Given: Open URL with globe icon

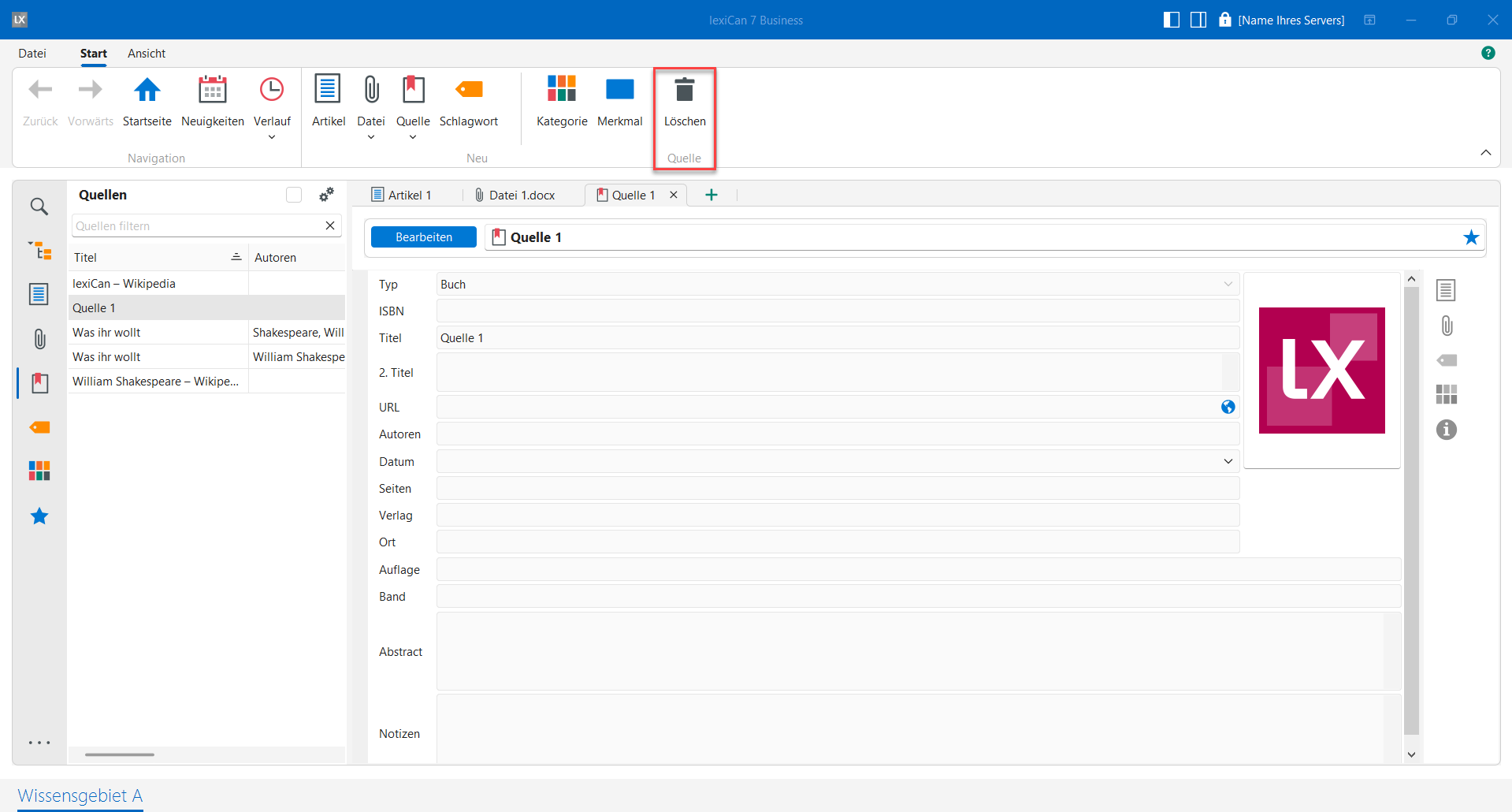Looking at the screenshot, I should tap(1228, 407).
